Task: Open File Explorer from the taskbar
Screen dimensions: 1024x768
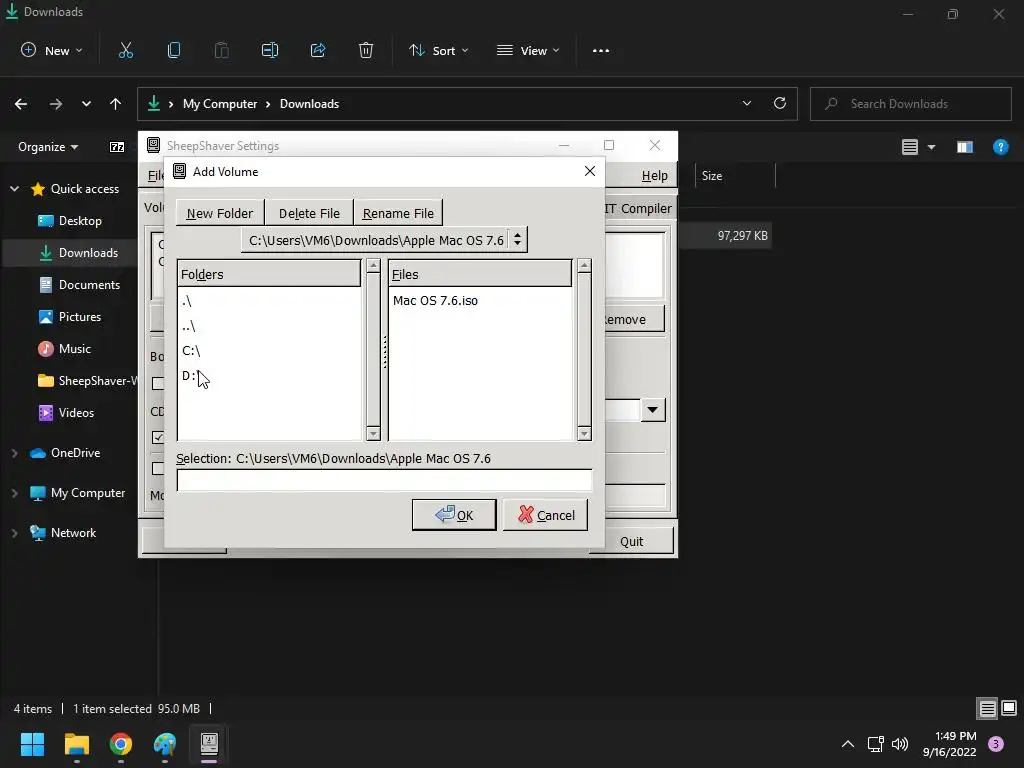Action: click(76, 744)
